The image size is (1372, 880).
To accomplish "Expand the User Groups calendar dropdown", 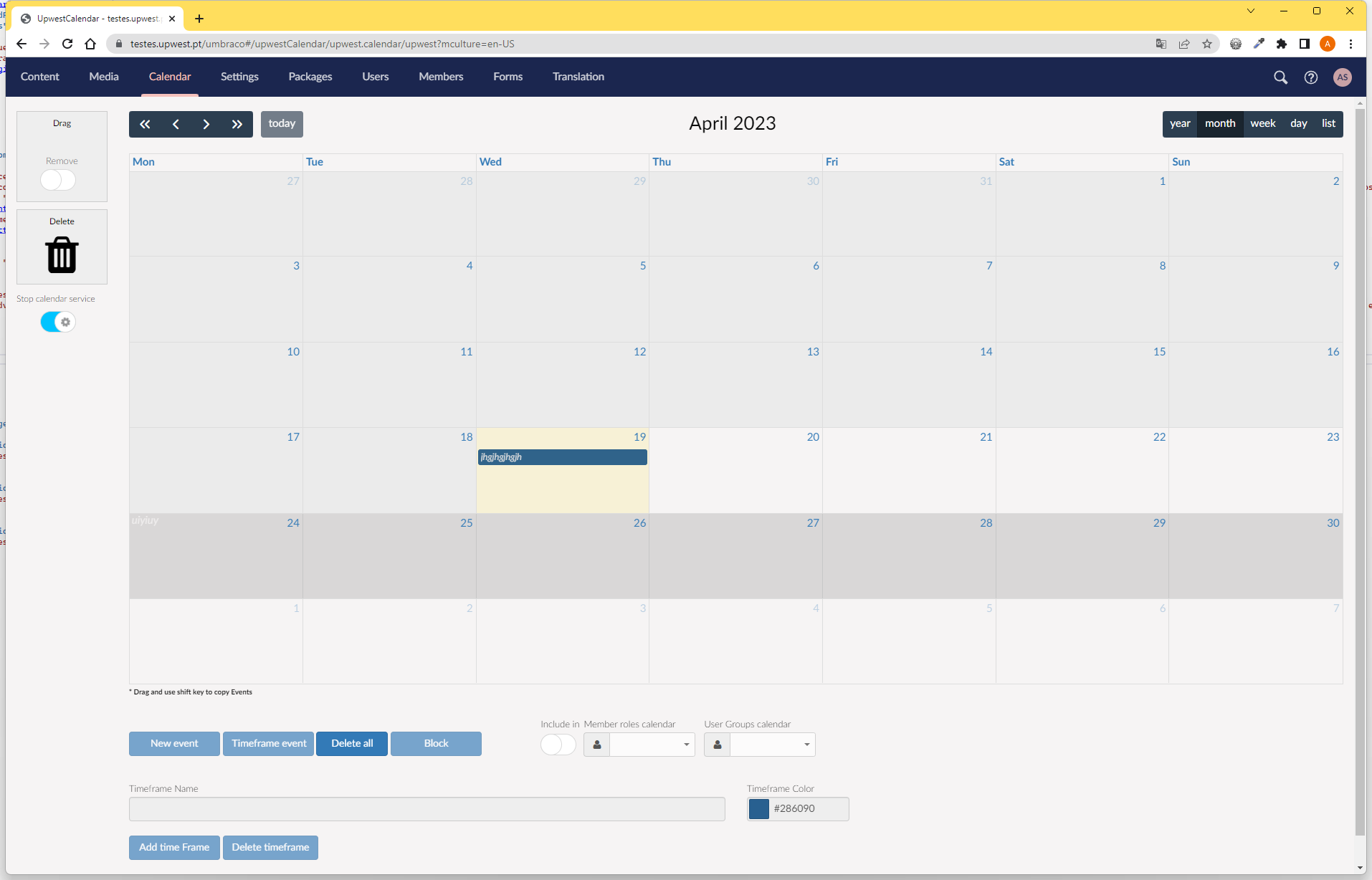I will click(771, 745).
